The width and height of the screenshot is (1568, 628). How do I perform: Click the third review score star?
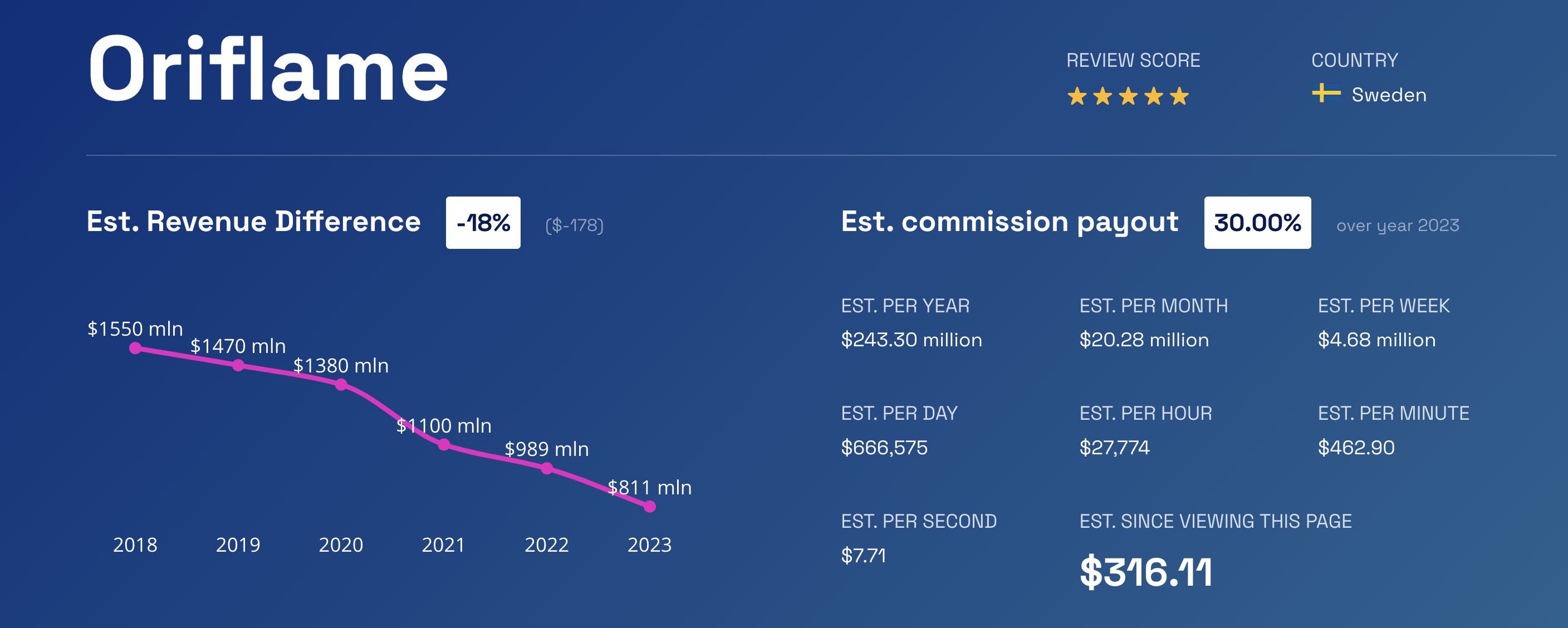point(1128,96)
